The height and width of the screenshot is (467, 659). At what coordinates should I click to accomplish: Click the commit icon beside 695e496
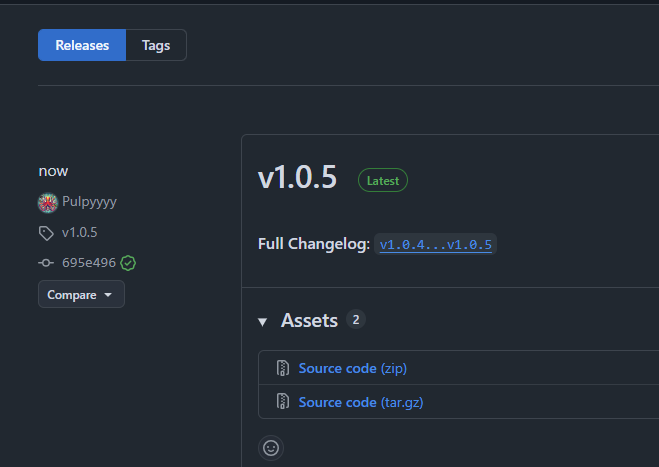tap(46, 263)
